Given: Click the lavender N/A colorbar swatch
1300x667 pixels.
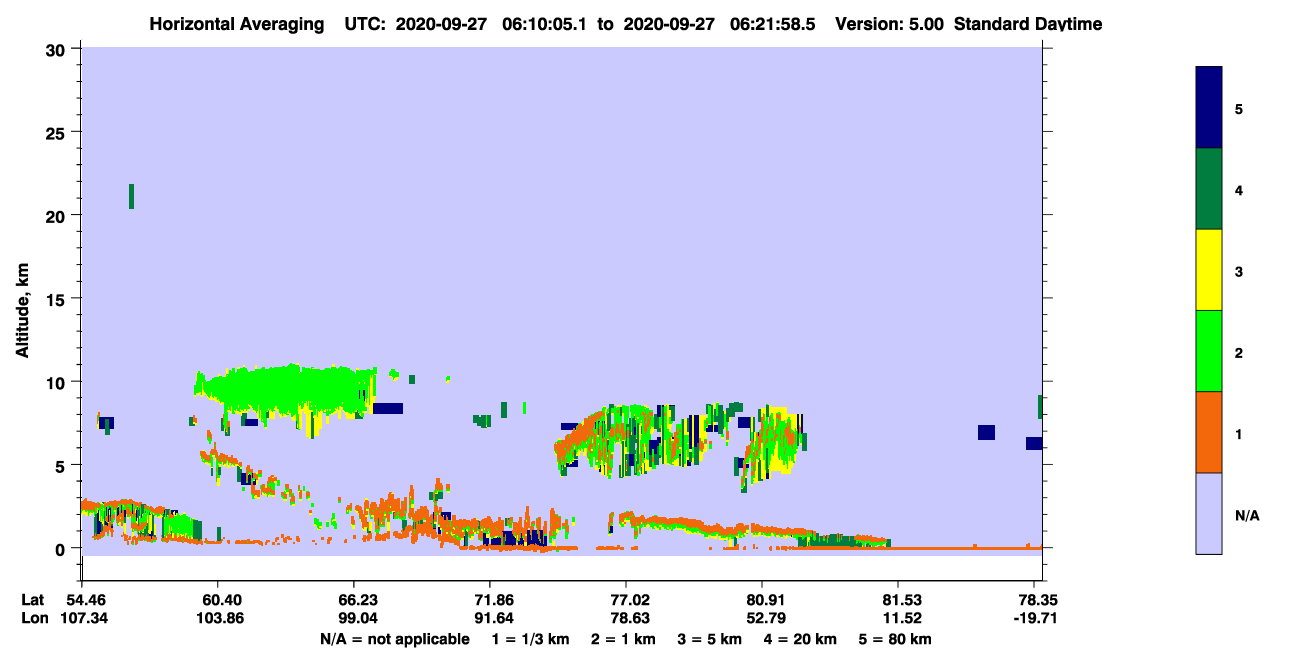Looking at the screenshot, I should (1209, 512).
